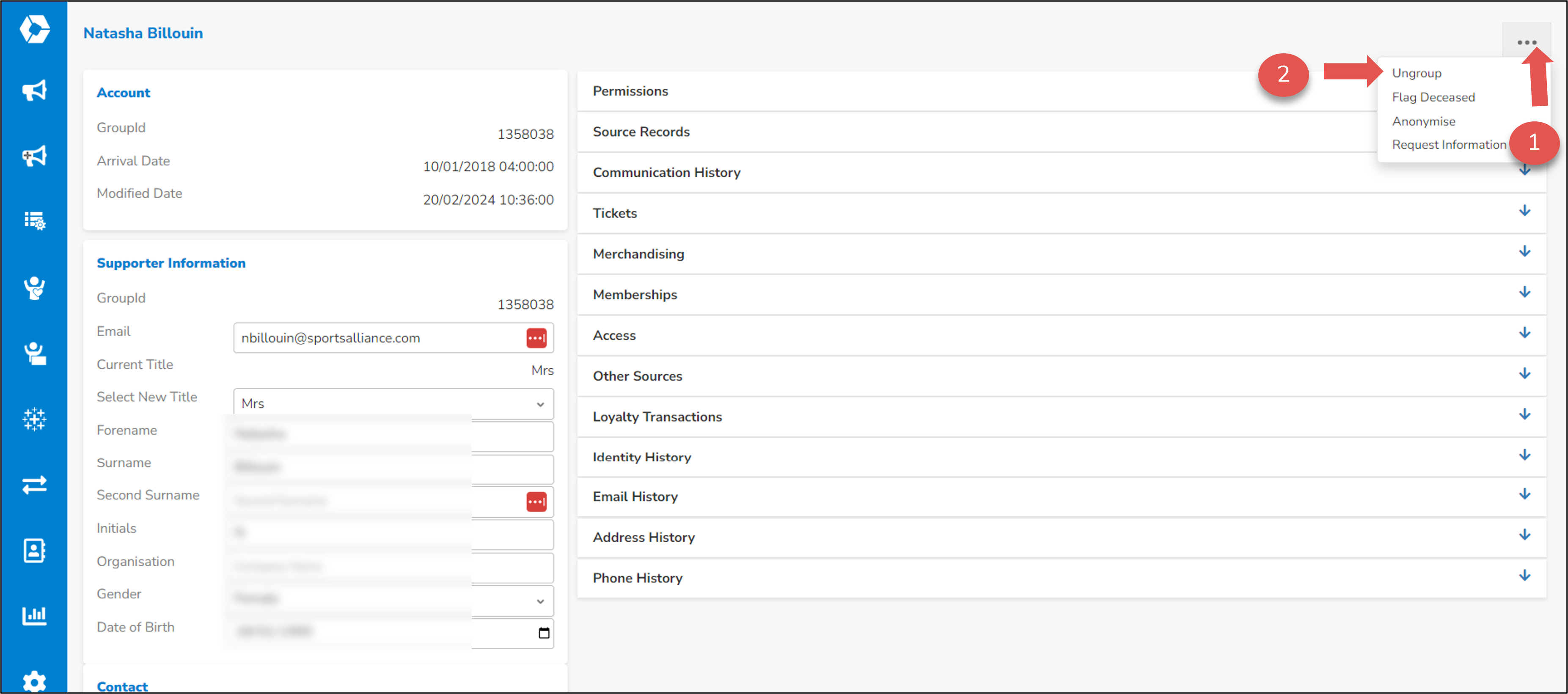Image resolution: width=1568 pixels, height=694 pixels.
Task: Choose Flag Deceased from the menu
Action: pos(1433,97)
